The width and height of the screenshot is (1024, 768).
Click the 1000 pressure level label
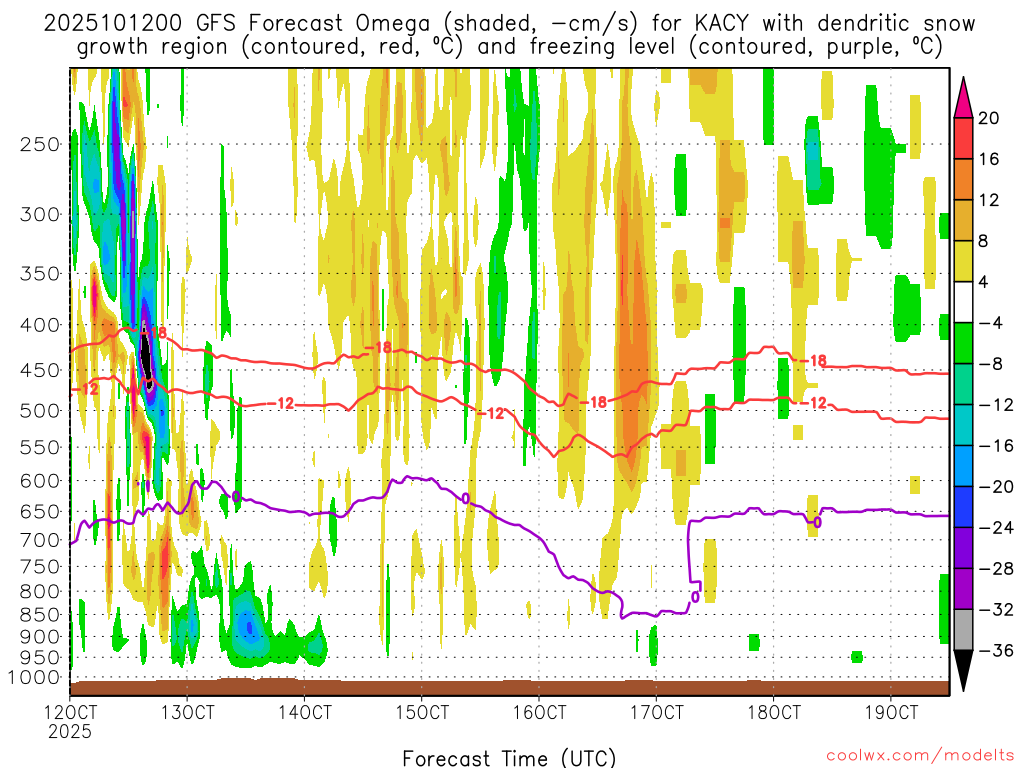click(x=34, y=677)
